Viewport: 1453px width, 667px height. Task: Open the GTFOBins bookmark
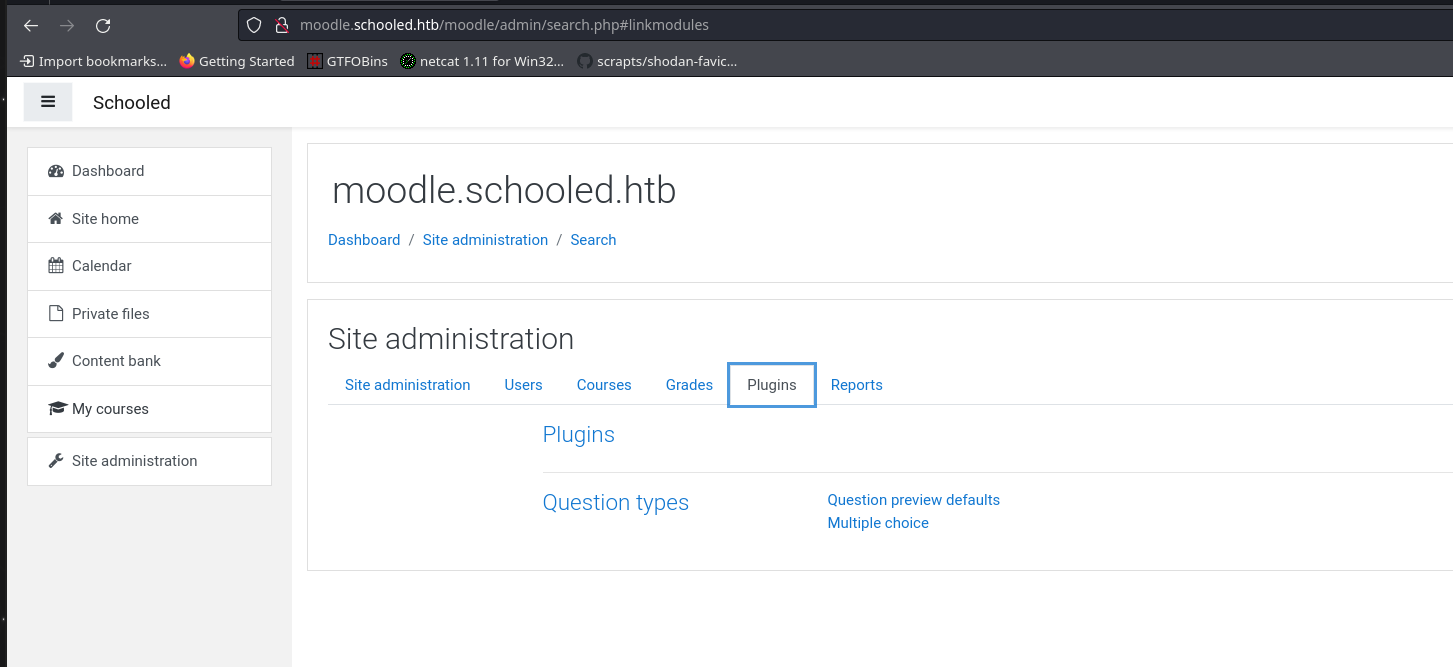pos(346,61)
